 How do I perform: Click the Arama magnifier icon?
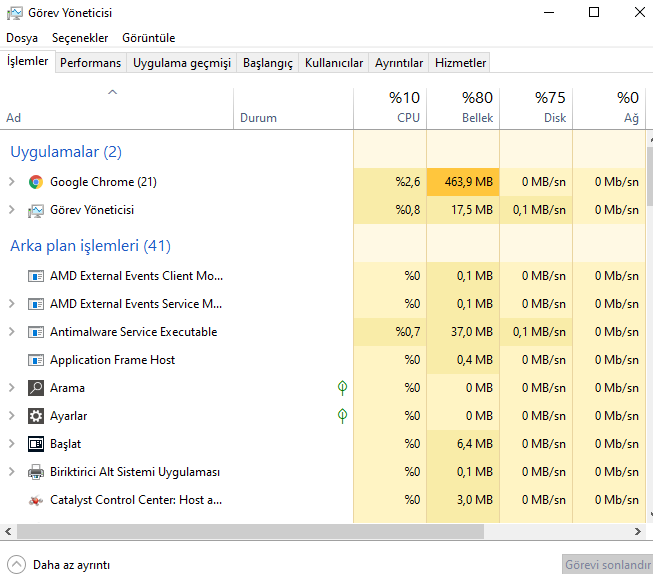click(x=36, y=388)
